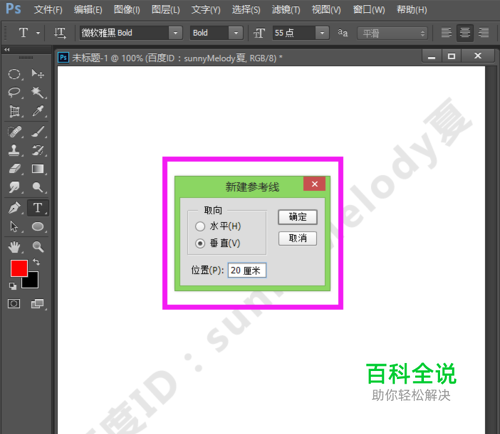Minimize the 未标题-1 document window
Viewport: 500px width, 434px height.
click(x=432, y=57)
